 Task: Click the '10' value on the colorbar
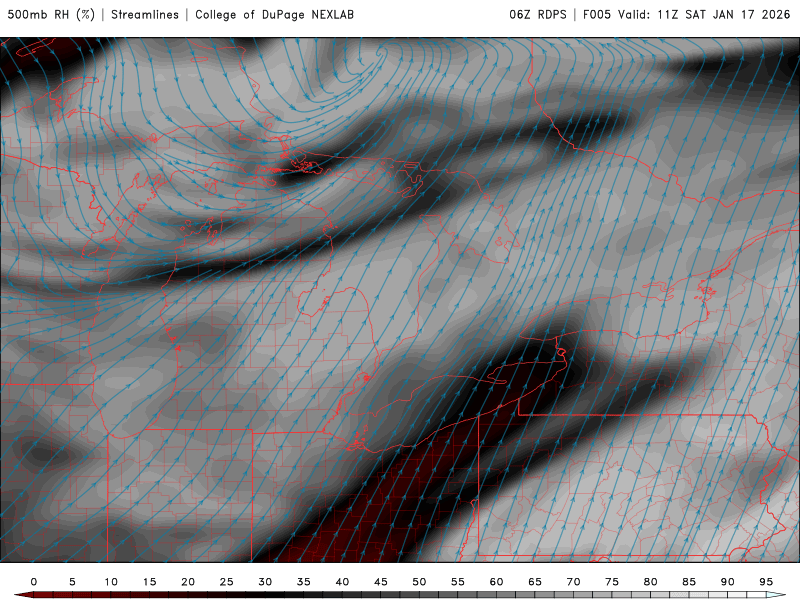(x=111, y=582)
